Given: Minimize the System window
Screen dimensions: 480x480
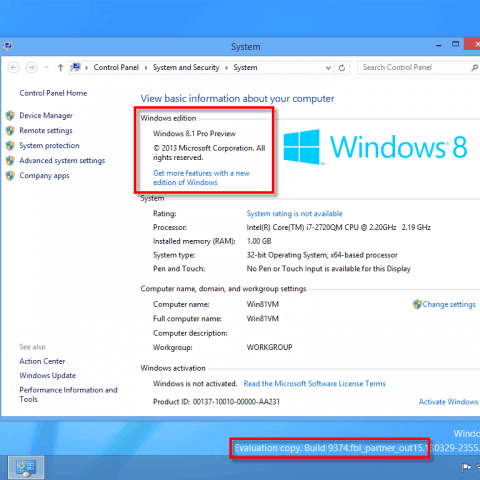Looking at the screenshot, I should [439, 45].
